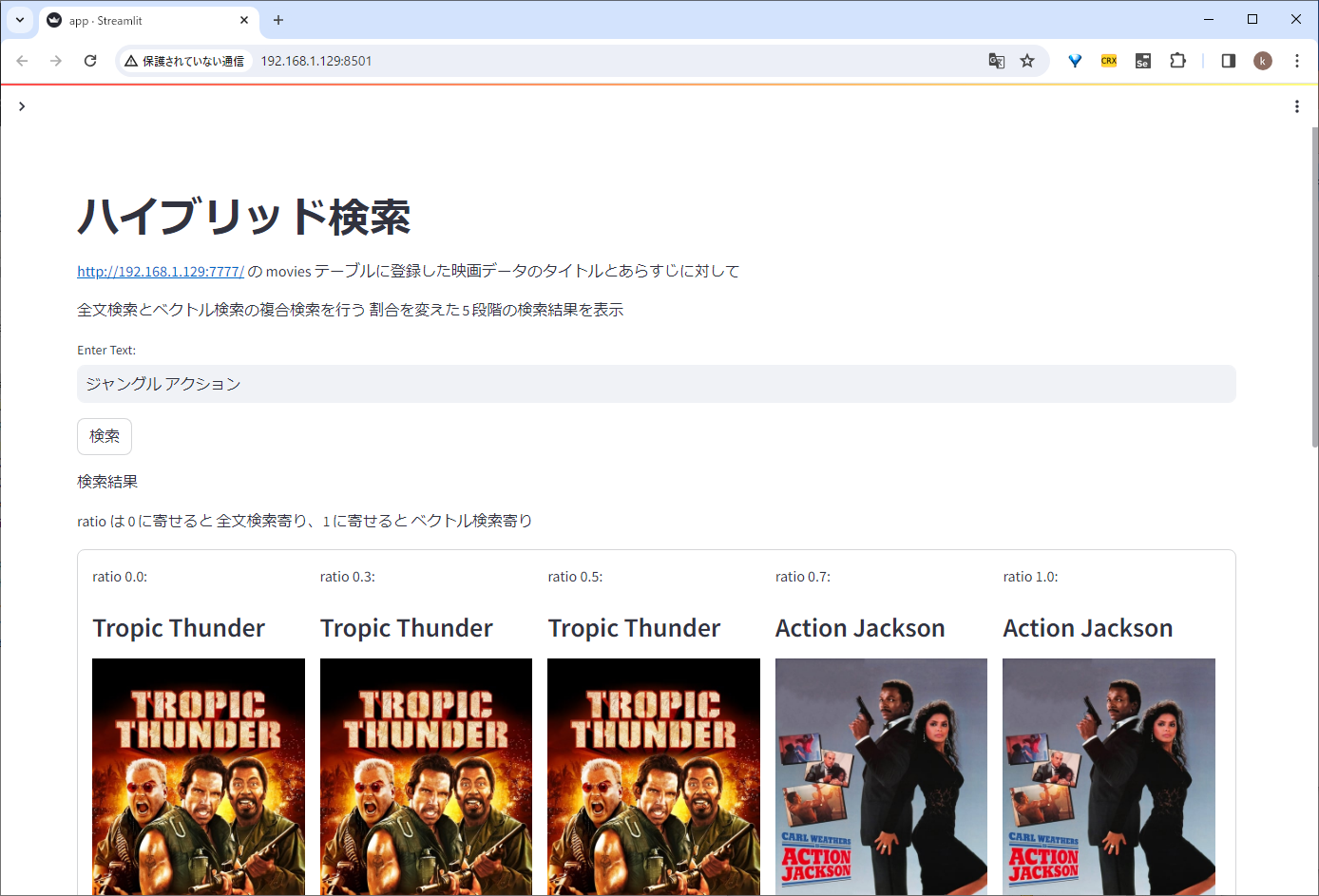The image size is (1319, 896).
Task: Open a new browser tab
Action: (278, 20)
